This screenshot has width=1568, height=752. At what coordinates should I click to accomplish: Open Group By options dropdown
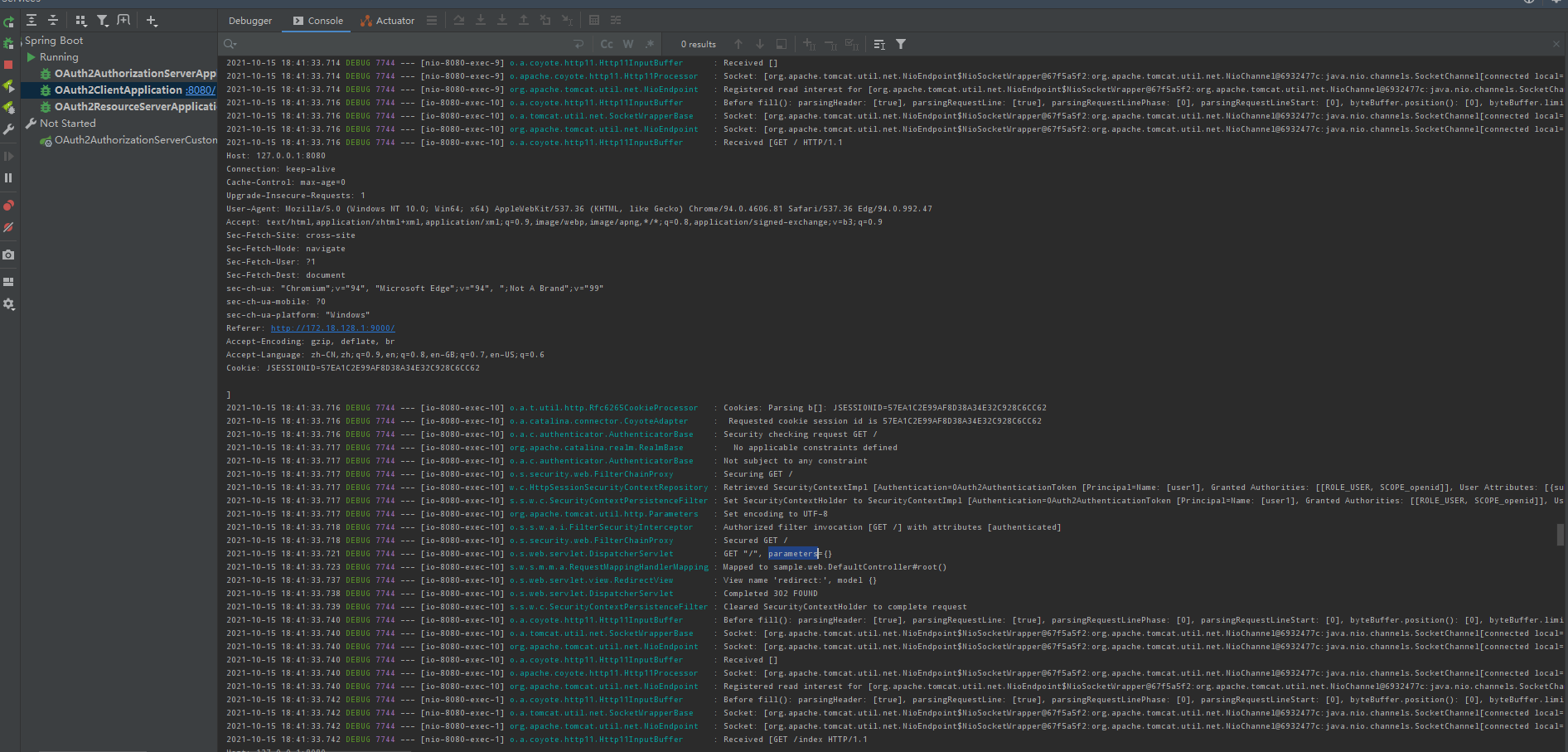(80, 20)
